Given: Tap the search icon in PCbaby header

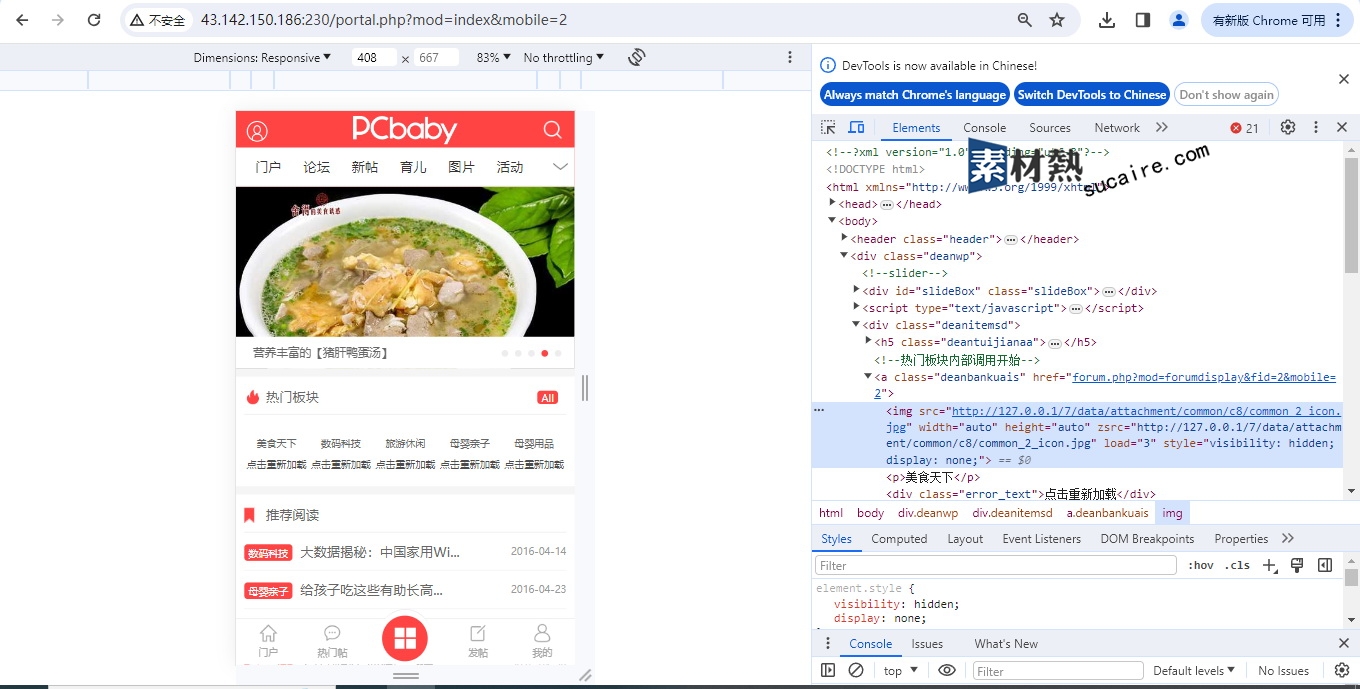Looking at the screenshot, I should 552,130.
